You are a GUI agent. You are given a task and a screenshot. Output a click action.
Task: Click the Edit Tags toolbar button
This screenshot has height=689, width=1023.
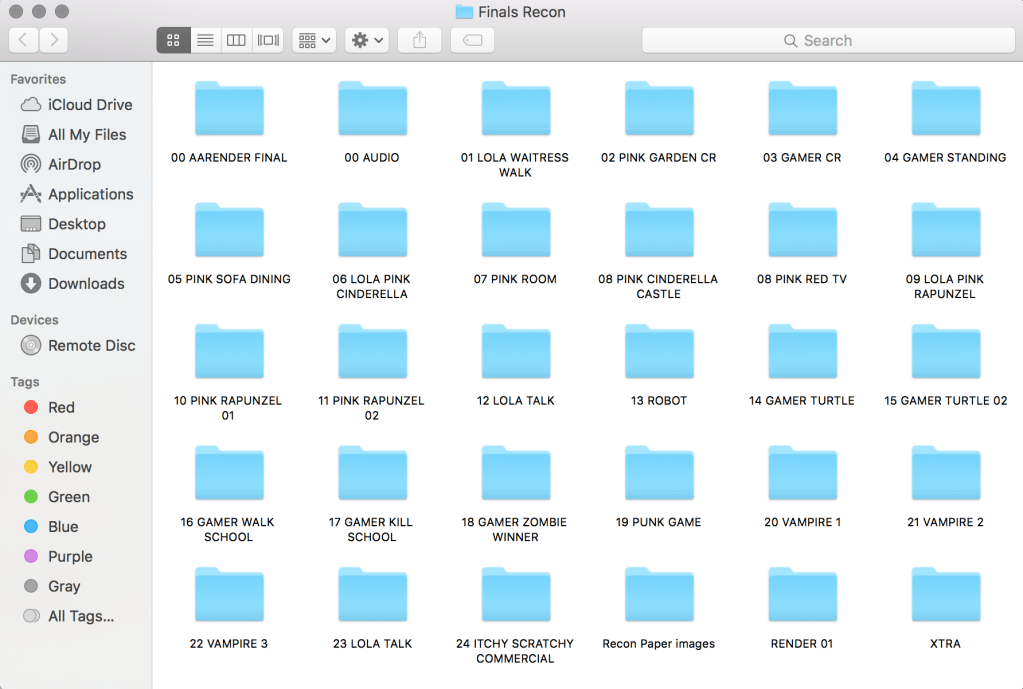click(x=472, y=40)
